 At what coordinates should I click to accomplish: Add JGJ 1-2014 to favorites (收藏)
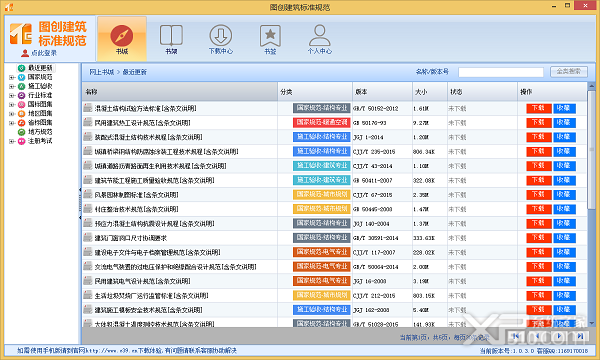[x=564, y=137]
